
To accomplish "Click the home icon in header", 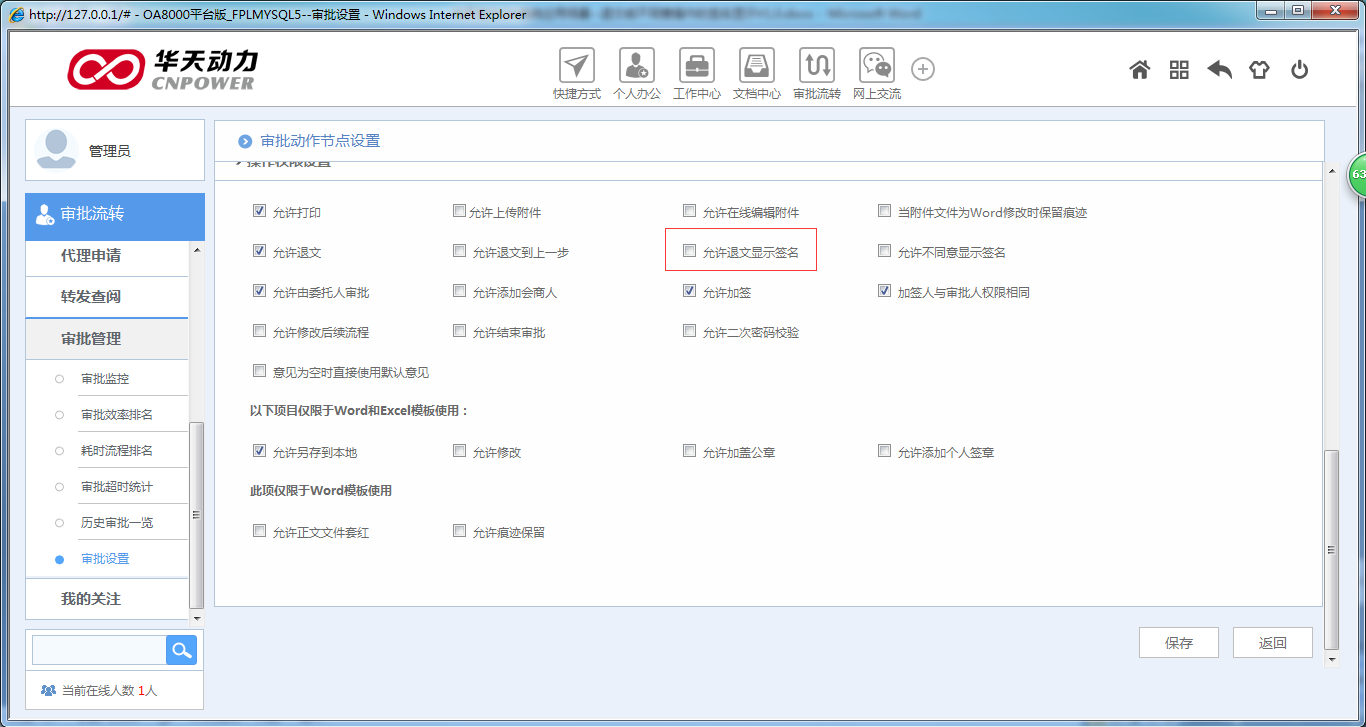I will click(x=1139, y=70).
